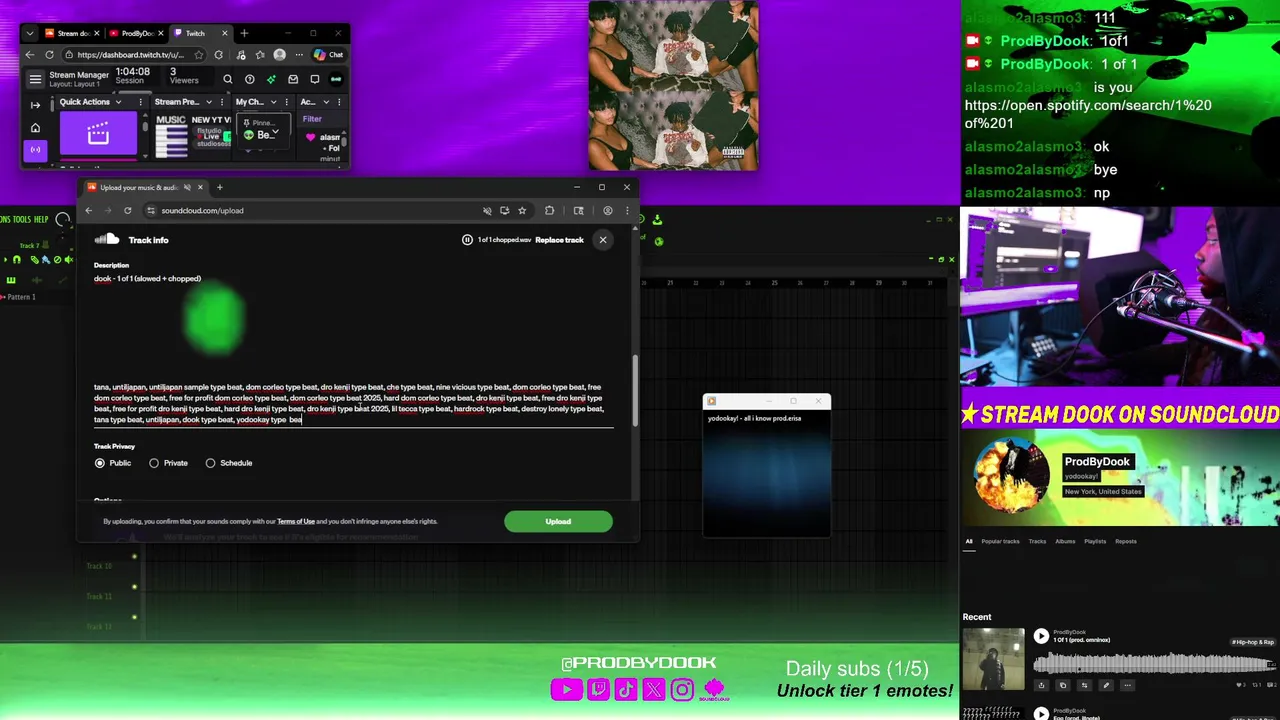Click the 1 Of 1 track cover thumbnail
Viewport: 1280px width, 720px height.
pos(994,659)
